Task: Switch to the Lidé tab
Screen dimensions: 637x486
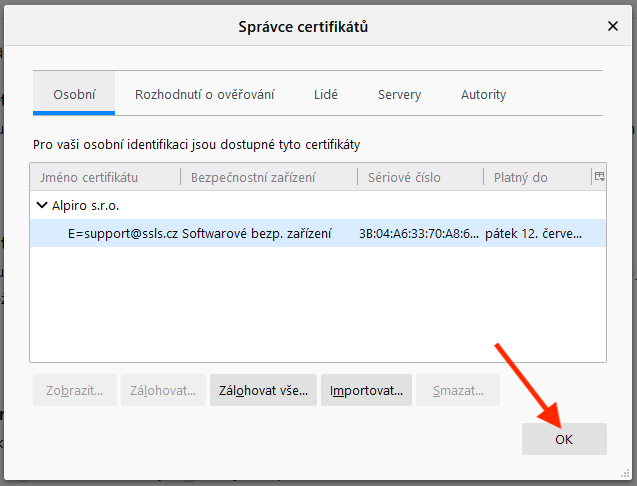Action: pos(325,95)
